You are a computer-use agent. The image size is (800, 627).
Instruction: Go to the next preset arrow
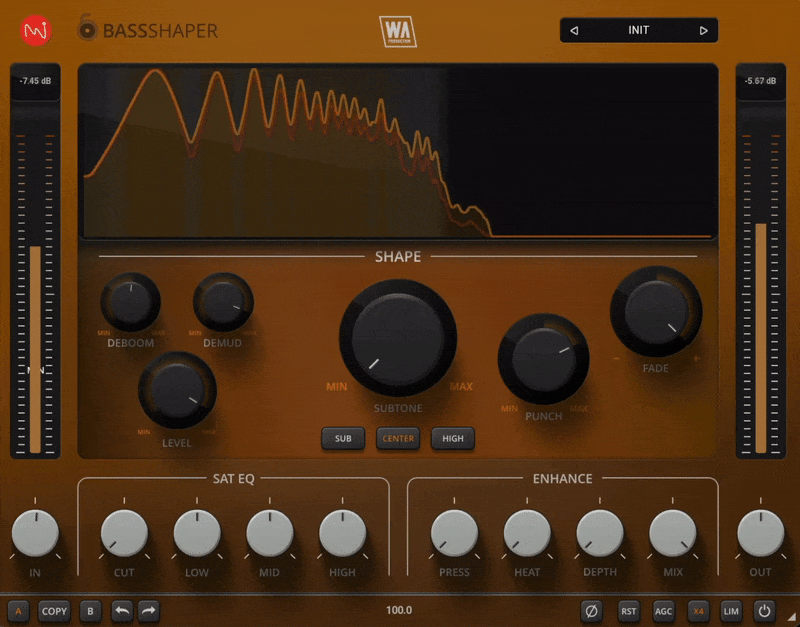tap(704, 31)
